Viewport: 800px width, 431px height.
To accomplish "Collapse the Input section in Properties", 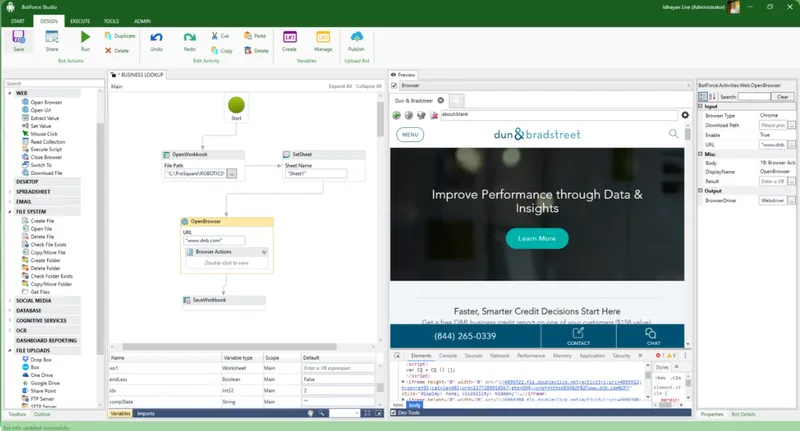I will (701, 106).
